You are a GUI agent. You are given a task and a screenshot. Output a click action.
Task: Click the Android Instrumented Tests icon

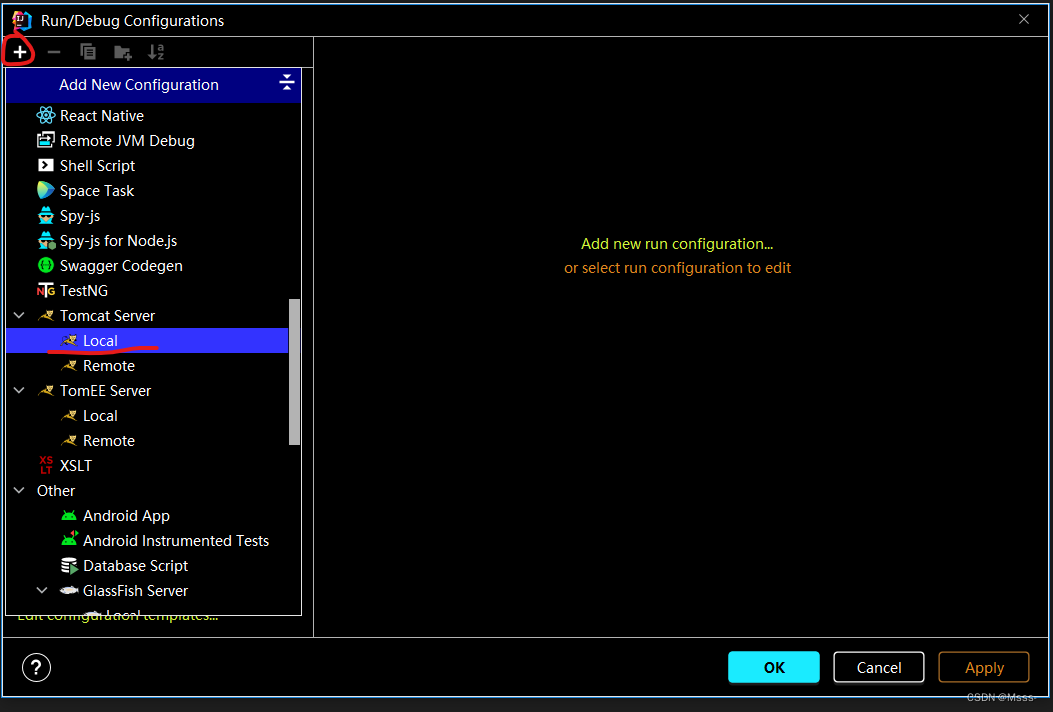(x=68, y=540)
